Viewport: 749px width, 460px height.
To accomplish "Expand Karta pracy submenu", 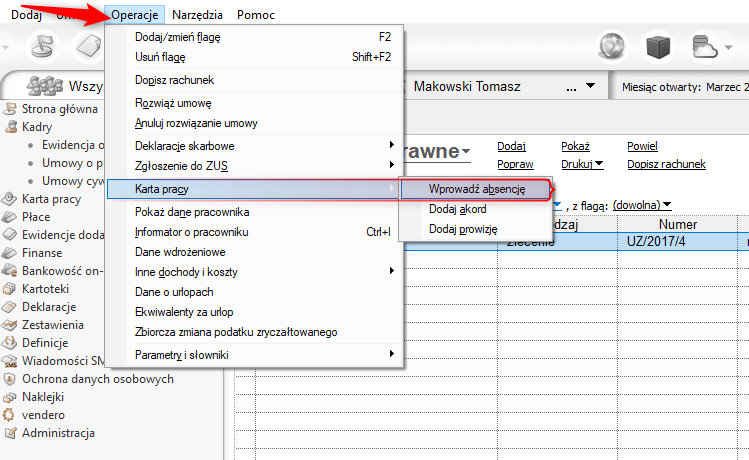I will pos(255,189).
